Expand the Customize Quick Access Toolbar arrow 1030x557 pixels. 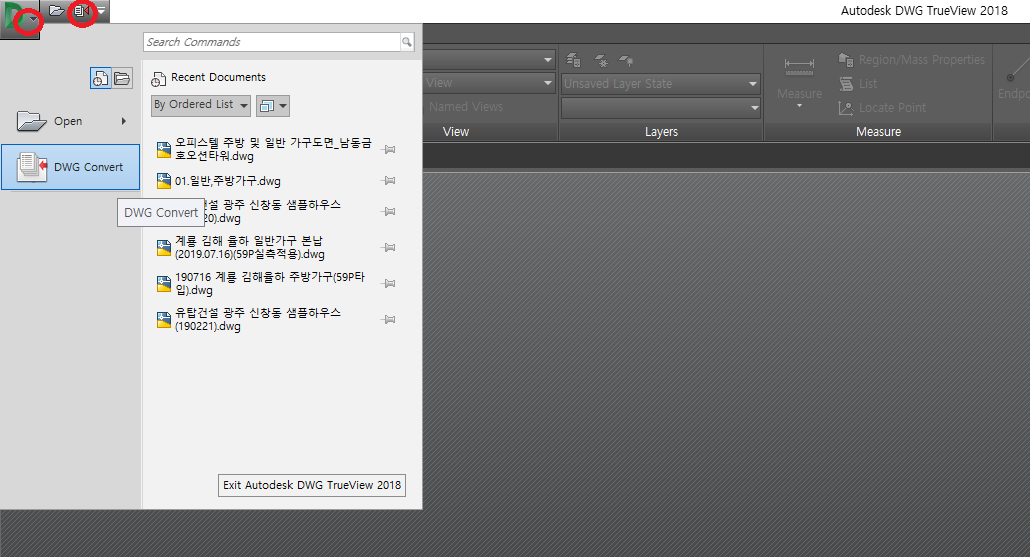[102, 11]
